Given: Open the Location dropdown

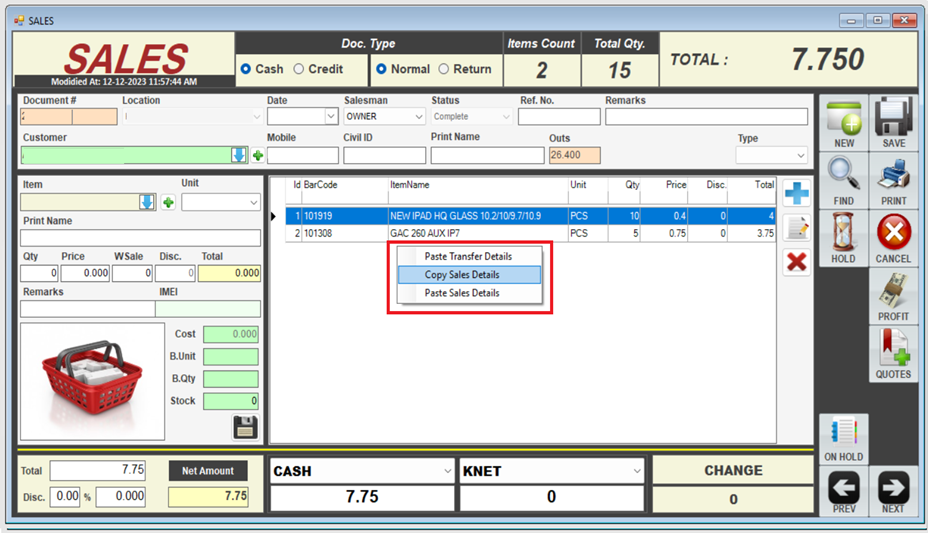Looking at the screenshot, I should point(257,117).
